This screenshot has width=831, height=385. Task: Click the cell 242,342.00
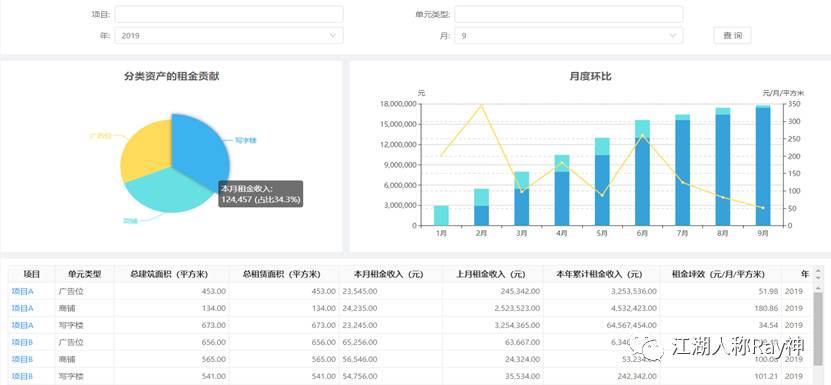[602, 376]
